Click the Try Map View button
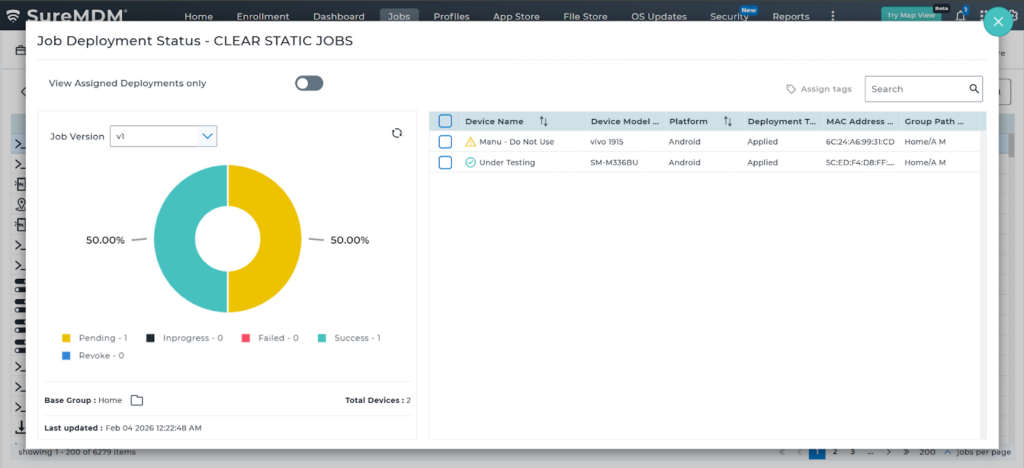Image resolution: width=1024 pixels, height=468 pixels. click(x=910, y=15)
